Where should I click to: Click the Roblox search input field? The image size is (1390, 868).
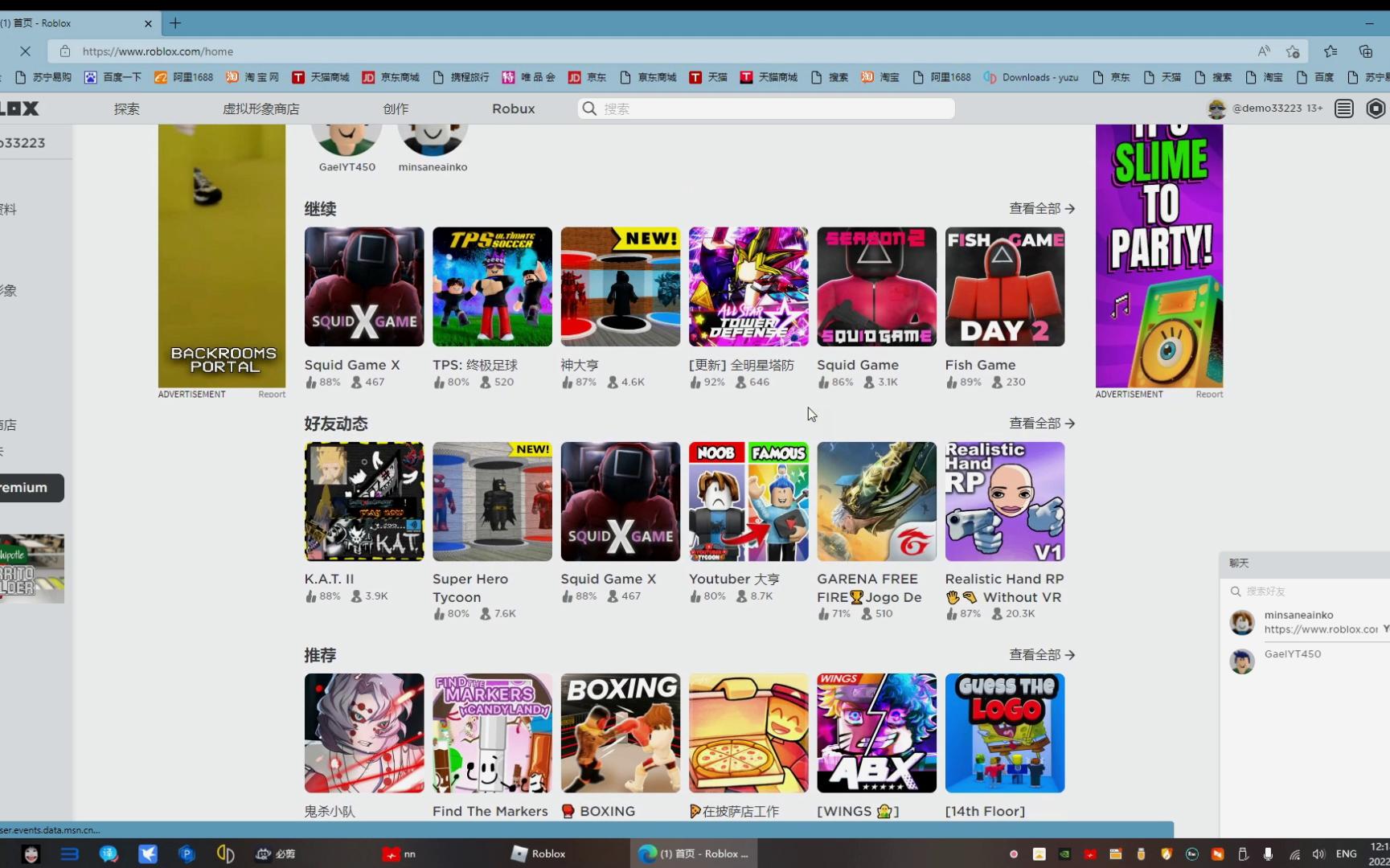tap(766, 108)
